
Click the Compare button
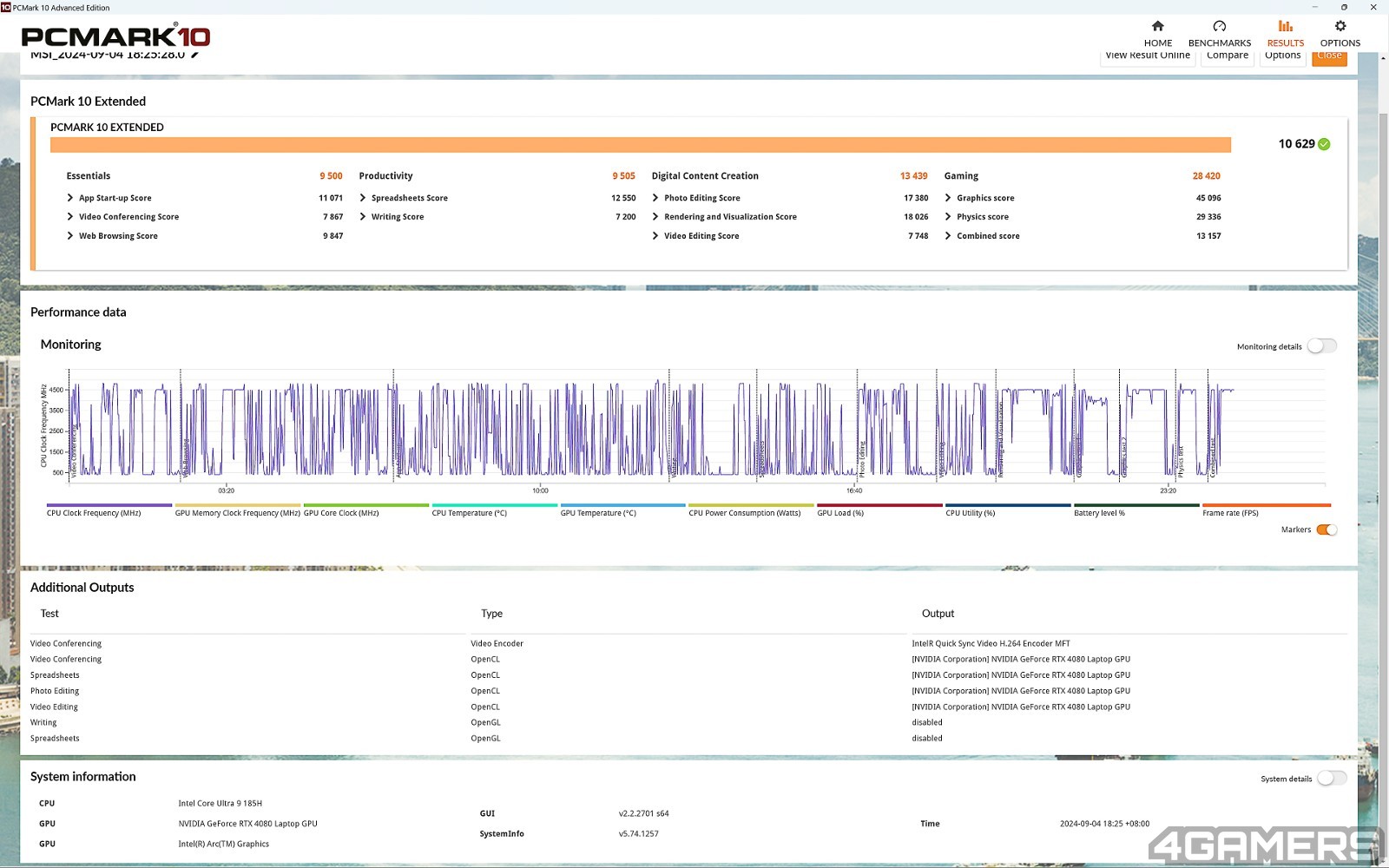click(1228, 56)
